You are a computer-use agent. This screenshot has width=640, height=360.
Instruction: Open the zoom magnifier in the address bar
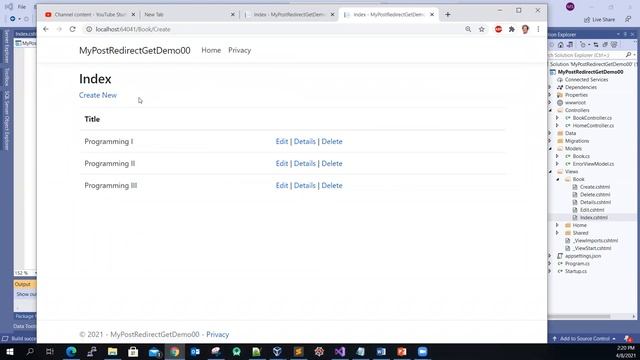pyautogui.click(x=468, y=29)
